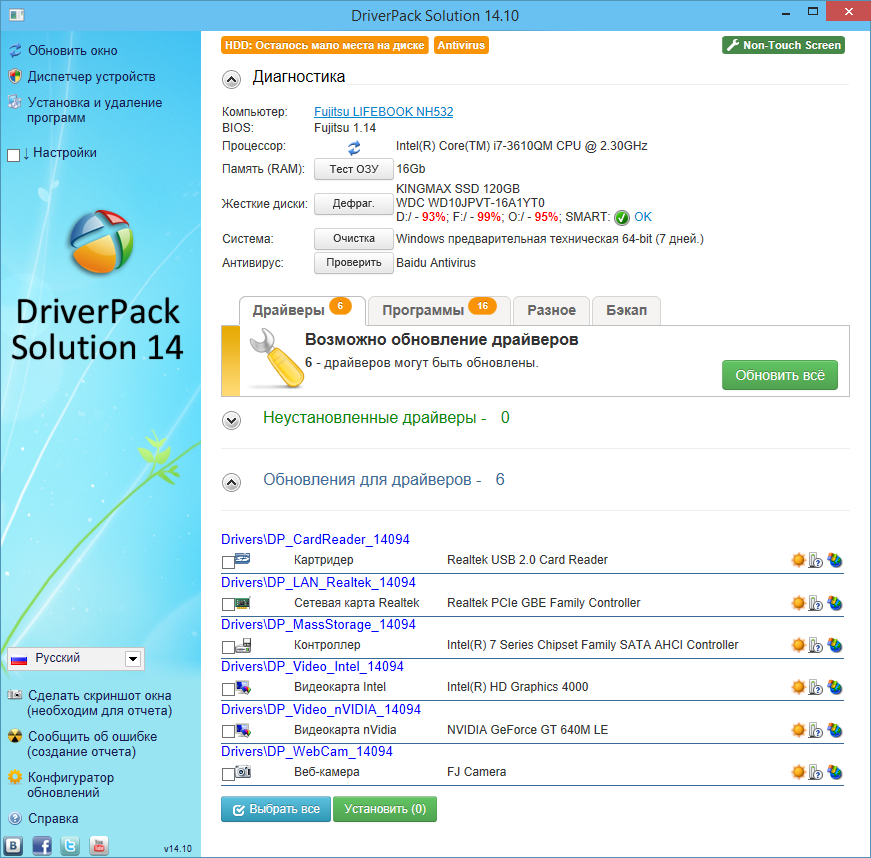This screenshot has height=858, width=871.
Task: Click the globe icon for NVIDIA GeForce GT 640M LE
Action: (x=834, y=730)
